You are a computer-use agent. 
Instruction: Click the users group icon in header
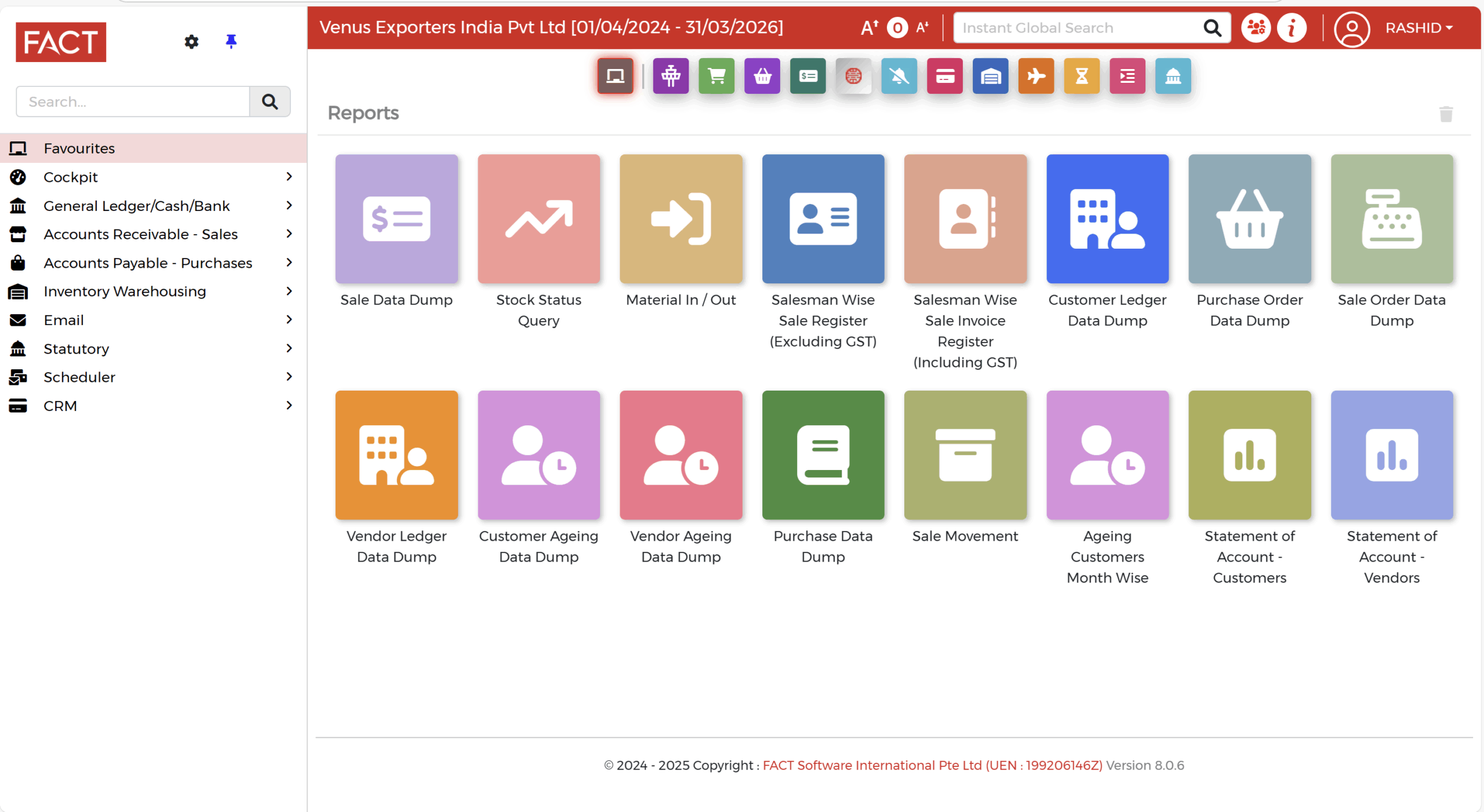1256,27
